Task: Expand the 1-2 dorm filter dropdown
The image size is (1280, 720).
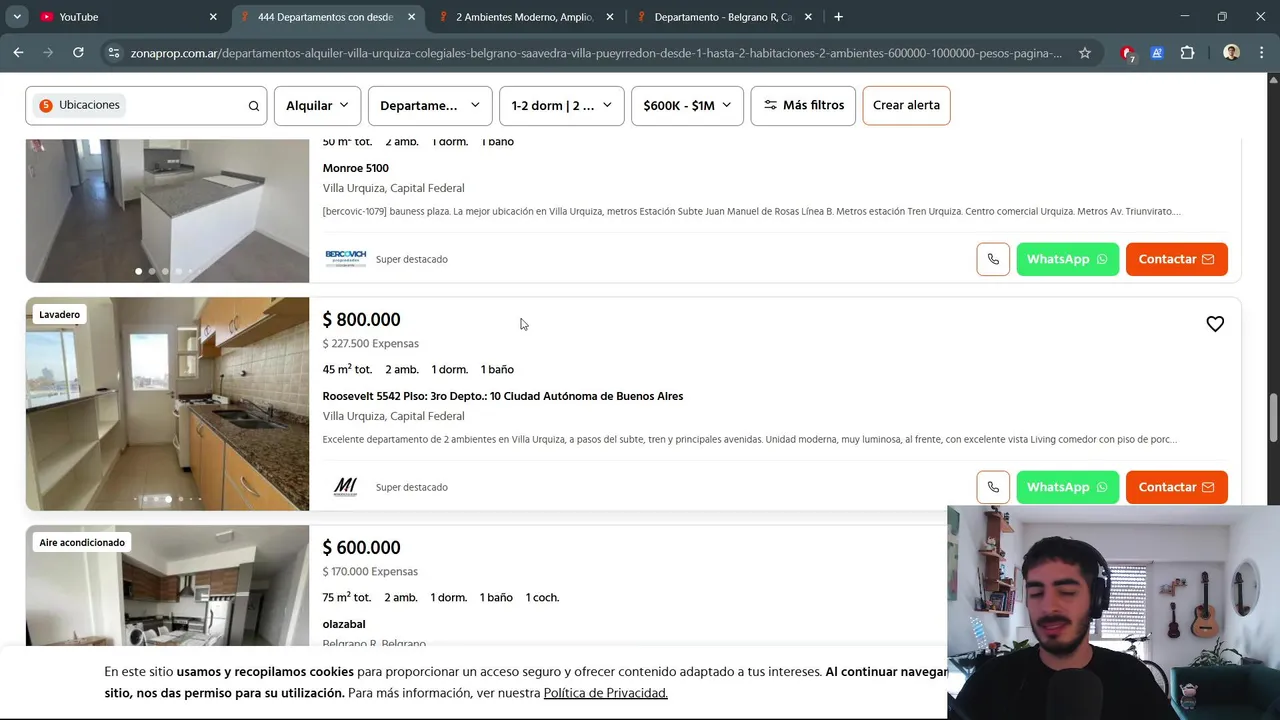Action: tap(562, 105)
